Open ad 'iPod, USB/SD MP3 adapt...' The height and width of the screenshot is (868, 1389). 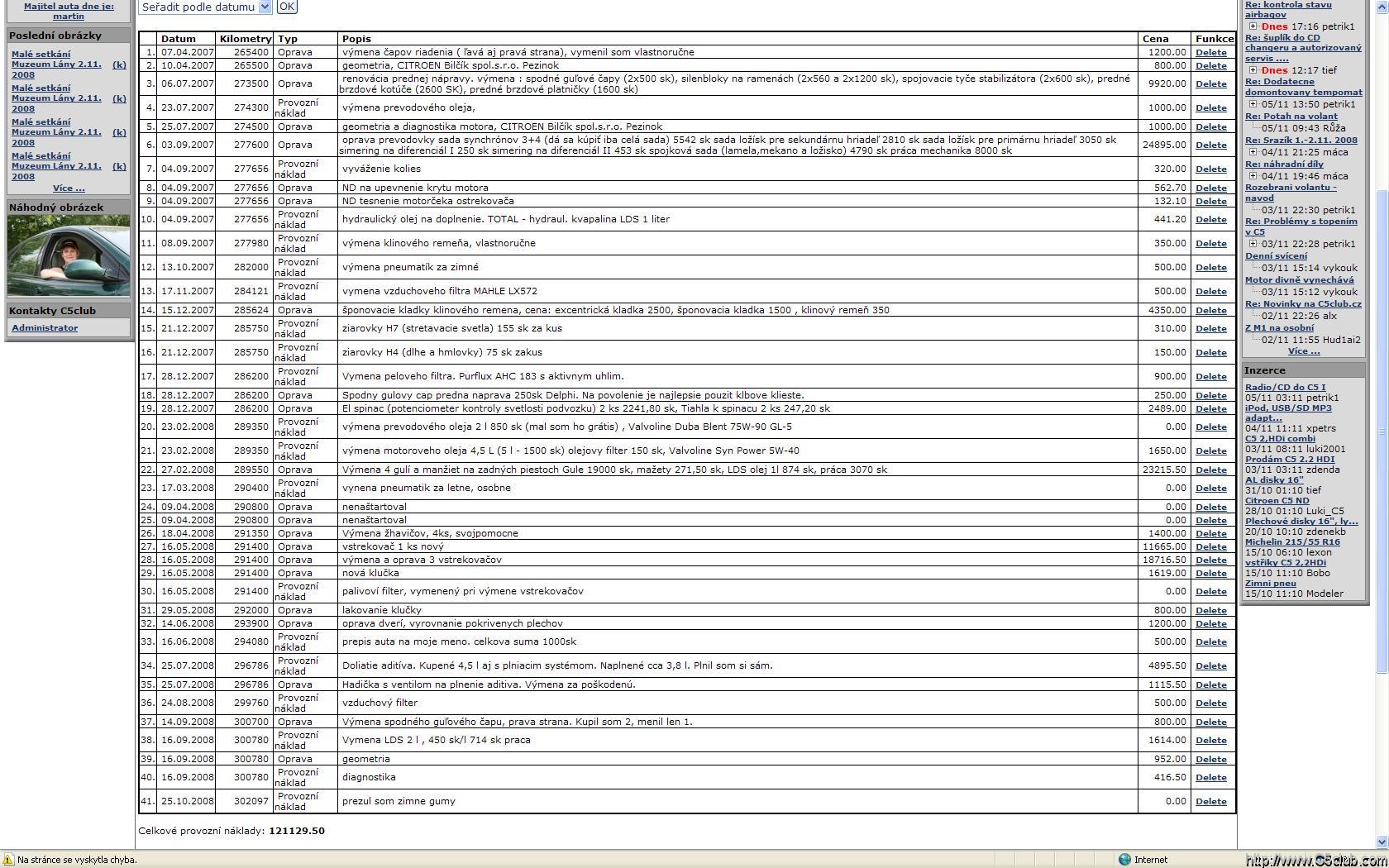(x=1288, y=413)
